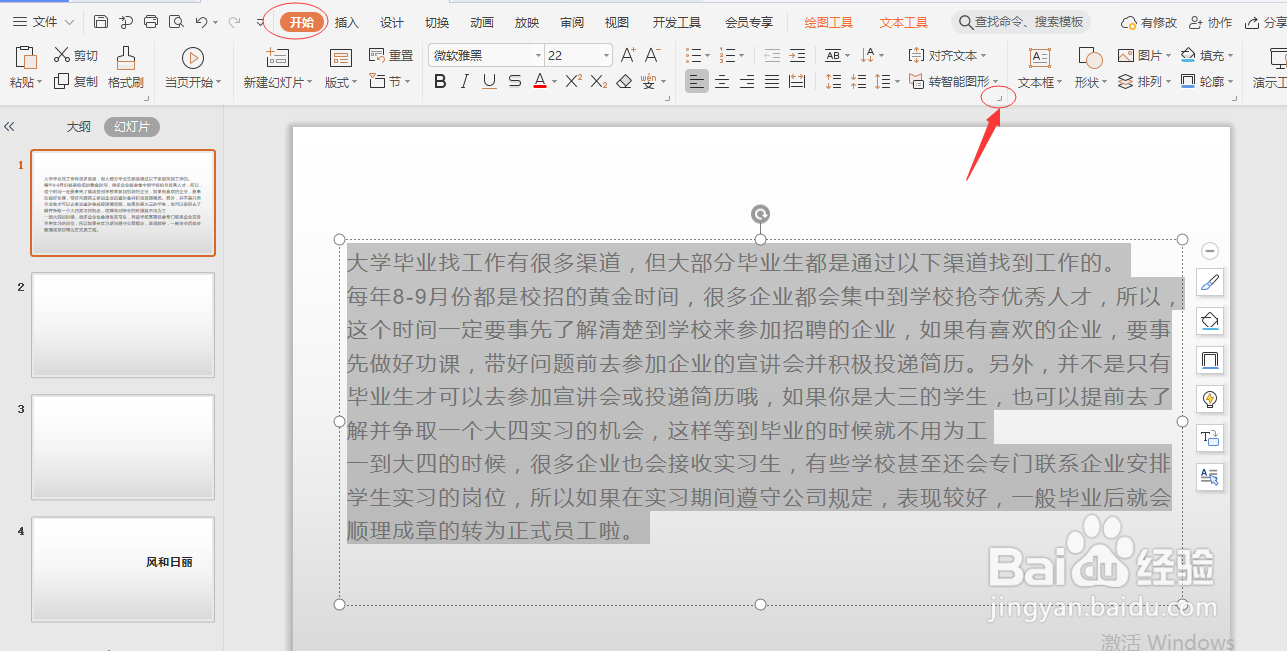Cut selection with 剪切 scissors
Viewport: 1287px width, 651px height.
tap(76, 56)
